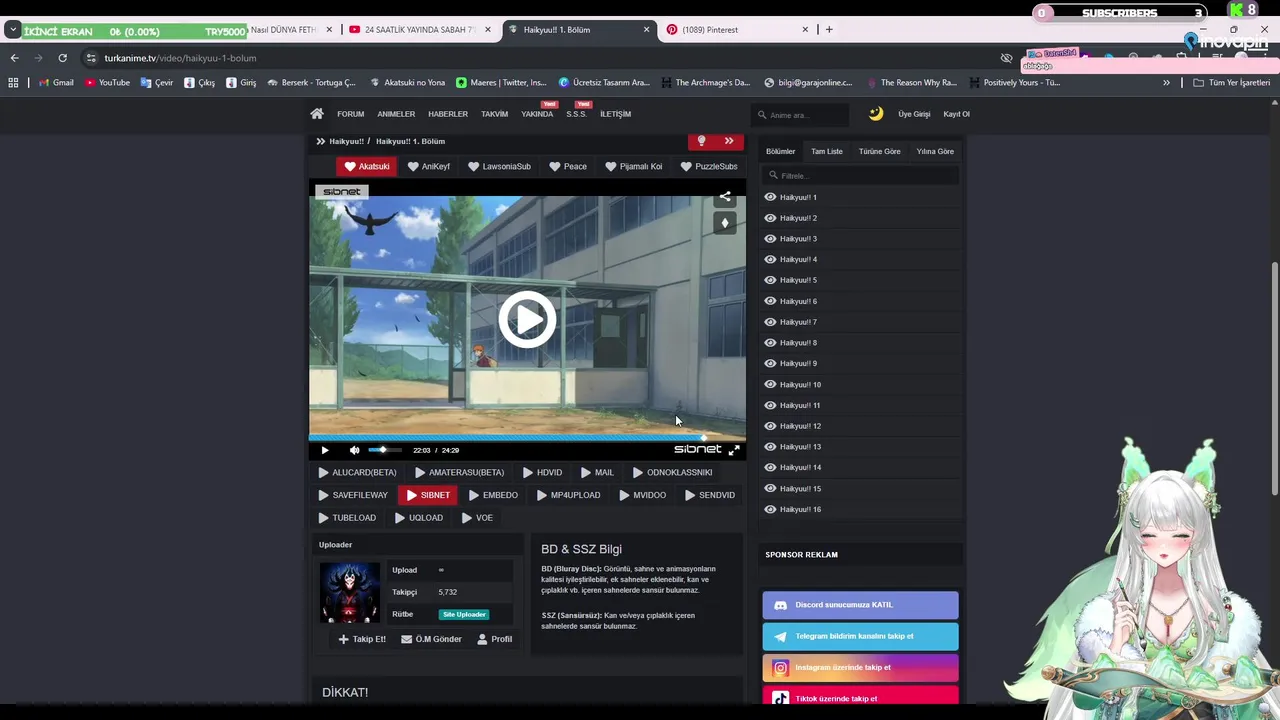Image resolution: width=1280 pixels, height=720 pixels.
Task: Click the Anime ara search field
Action: coord(802,115)
